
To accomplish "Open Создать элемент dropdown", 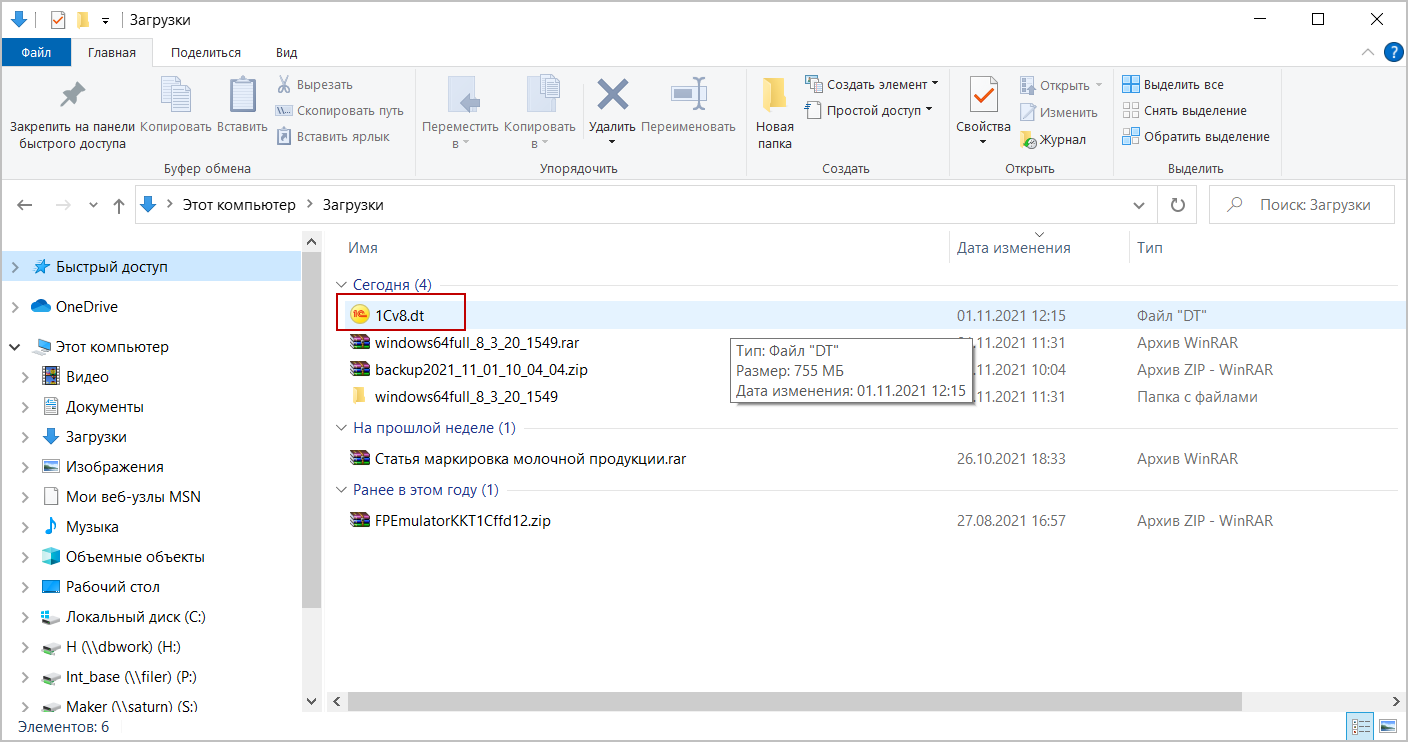I will click(x=872, y=85).
